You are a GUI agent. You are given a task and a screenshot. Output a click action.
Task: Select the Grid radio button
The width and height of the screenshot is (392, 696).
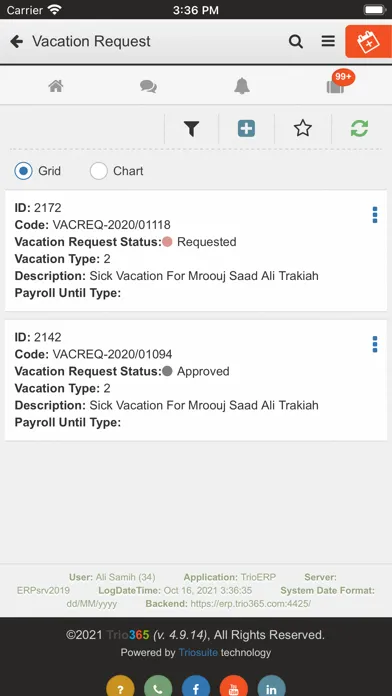point(24,171)
